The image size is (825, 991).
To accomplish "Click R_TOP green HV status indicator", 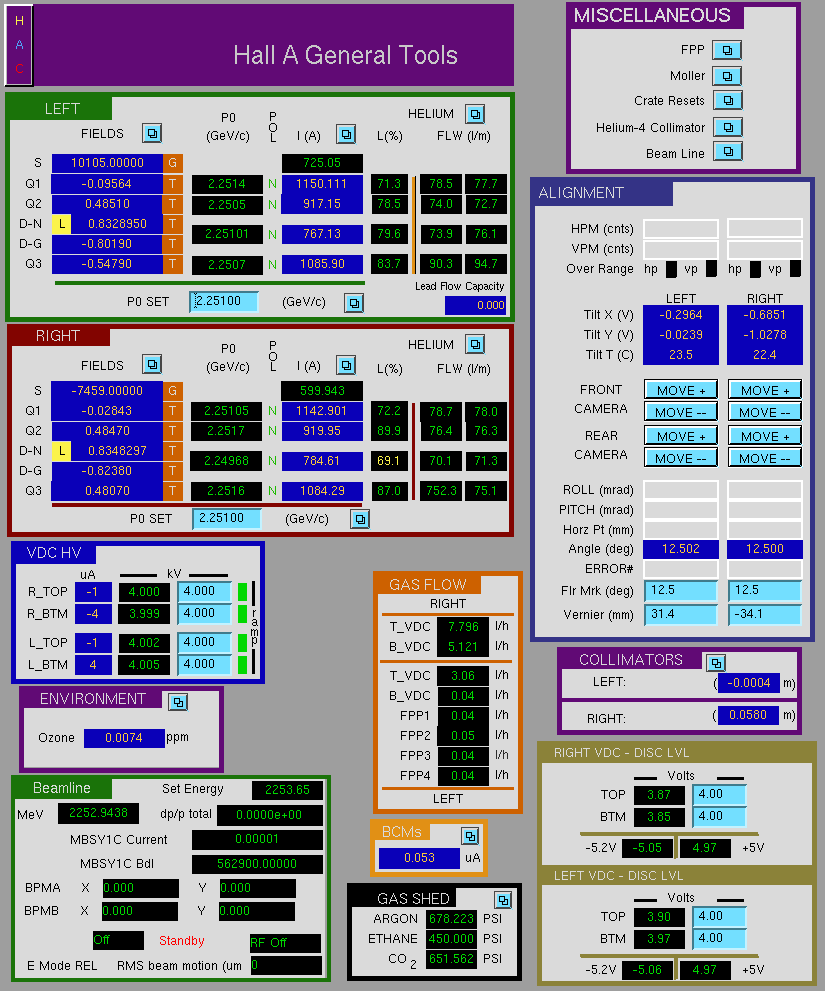I will 242,592.
